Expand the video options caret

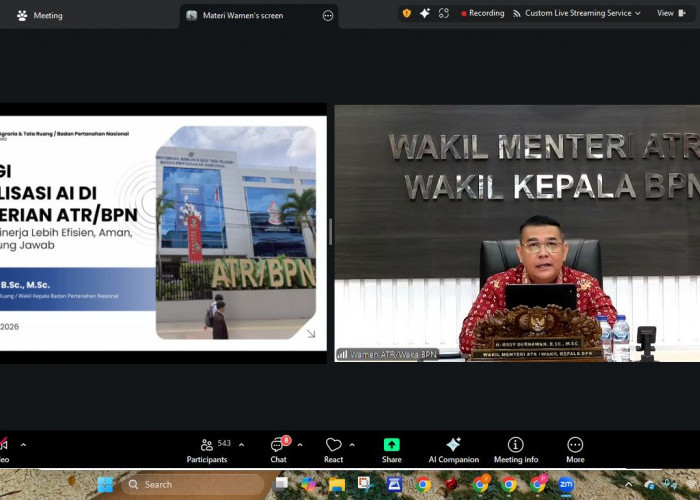tap(23, 445)
